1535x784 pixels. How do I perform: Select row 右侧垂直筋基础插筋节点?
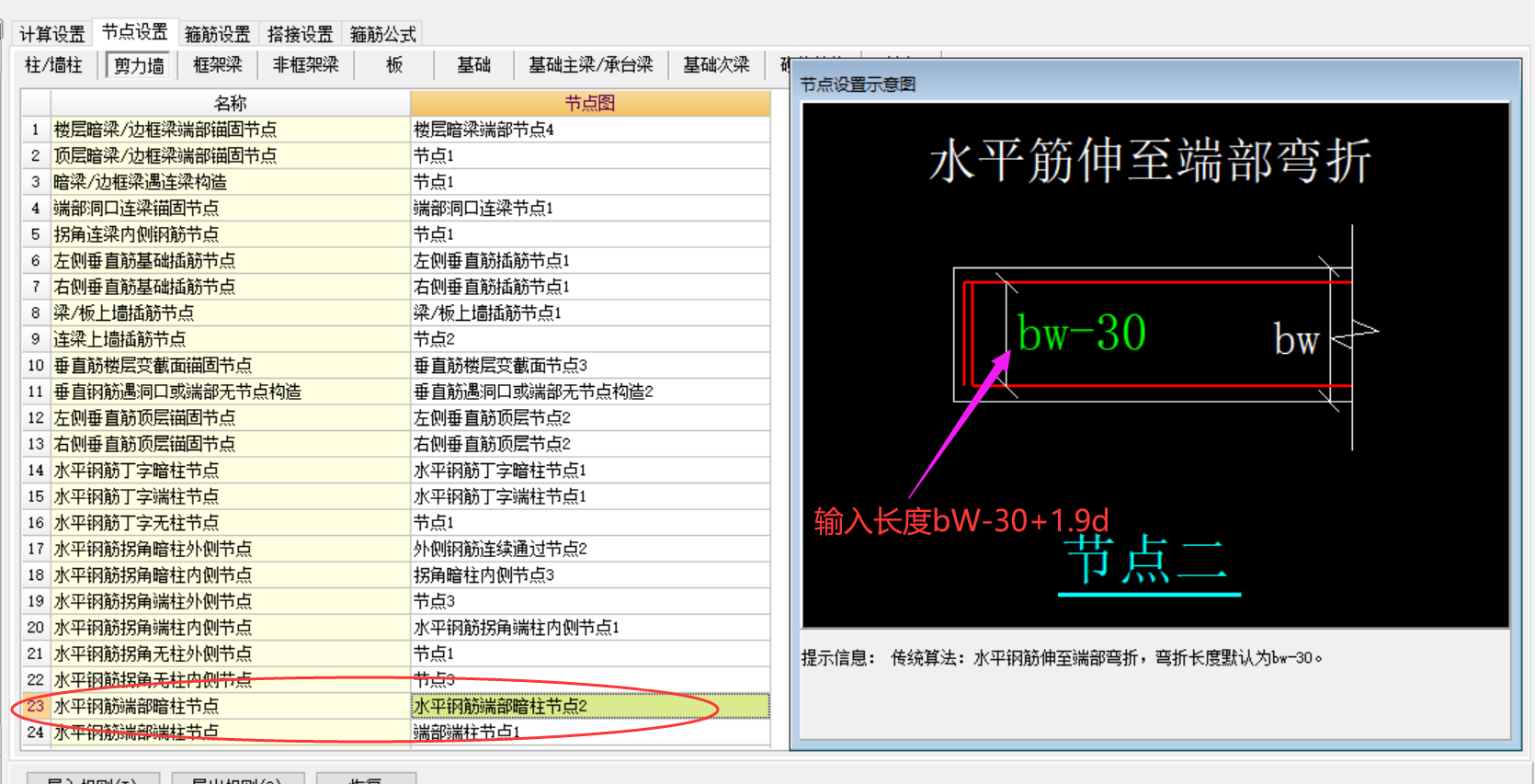(230, 287)
